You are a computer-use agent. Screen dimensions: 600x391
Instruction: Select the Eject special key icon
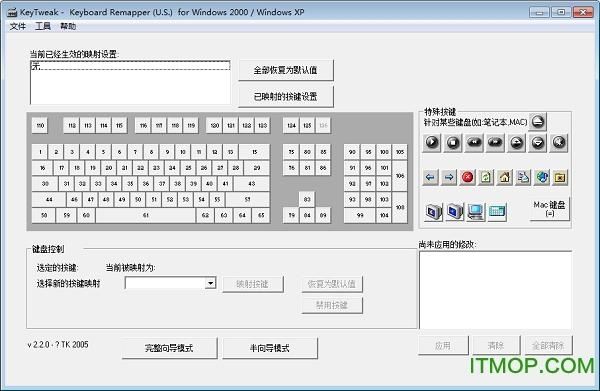538,122
